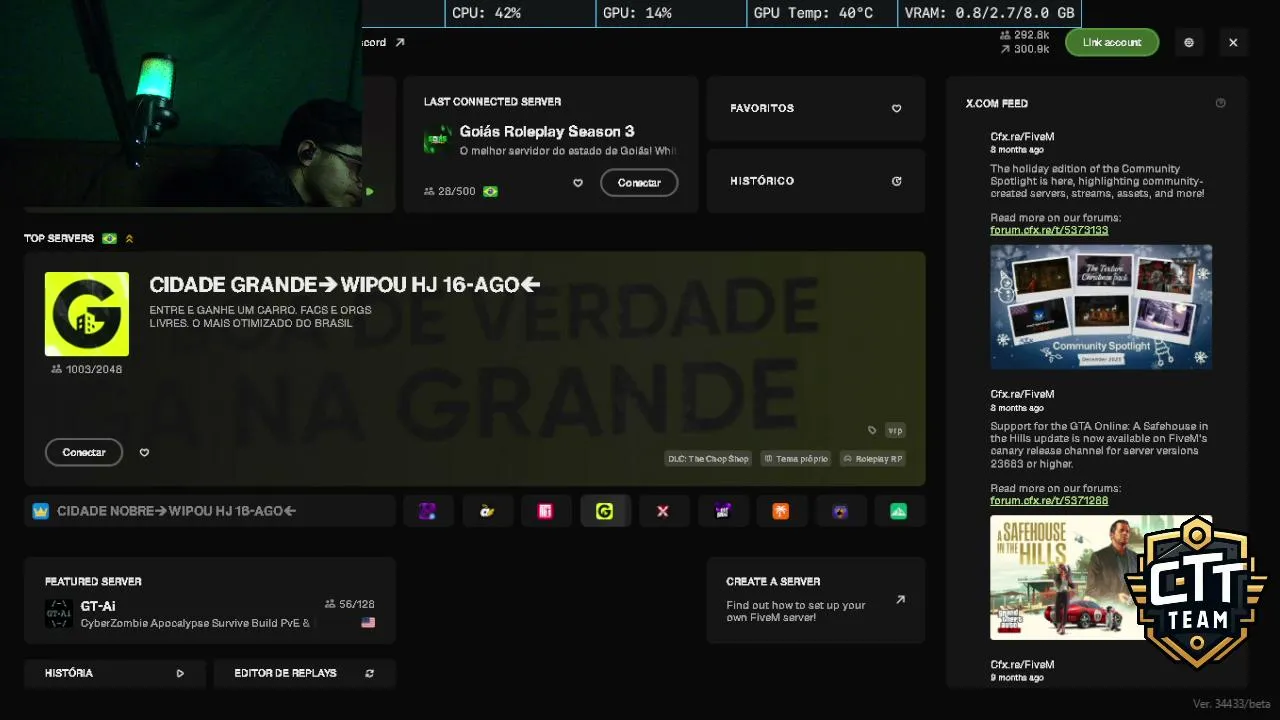Open the Community Spotlight image
This screenshot has width=1280, height=720.
click(x=1101, y=307)
